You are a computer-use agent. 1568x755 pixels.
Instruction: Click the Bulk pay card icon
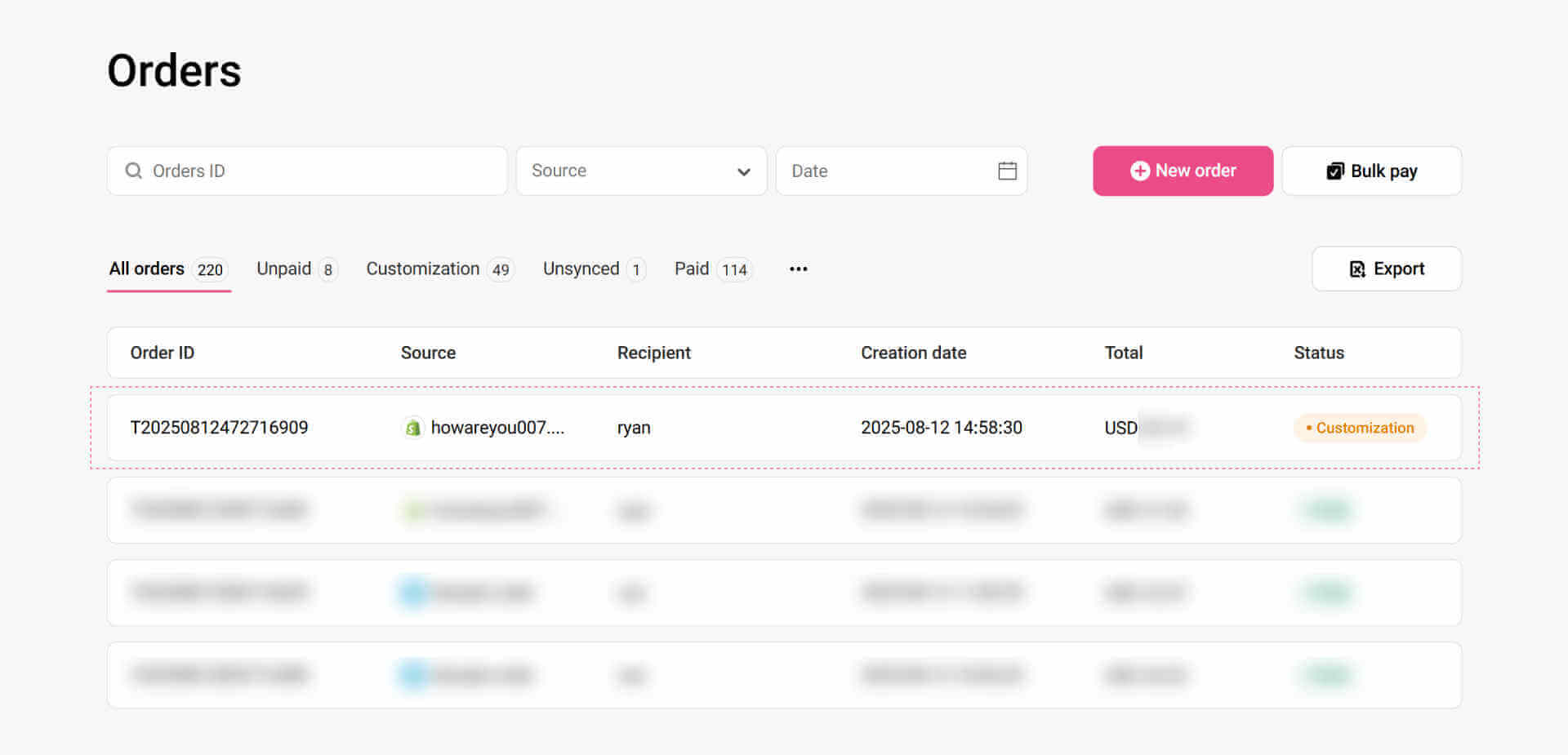1334,171
